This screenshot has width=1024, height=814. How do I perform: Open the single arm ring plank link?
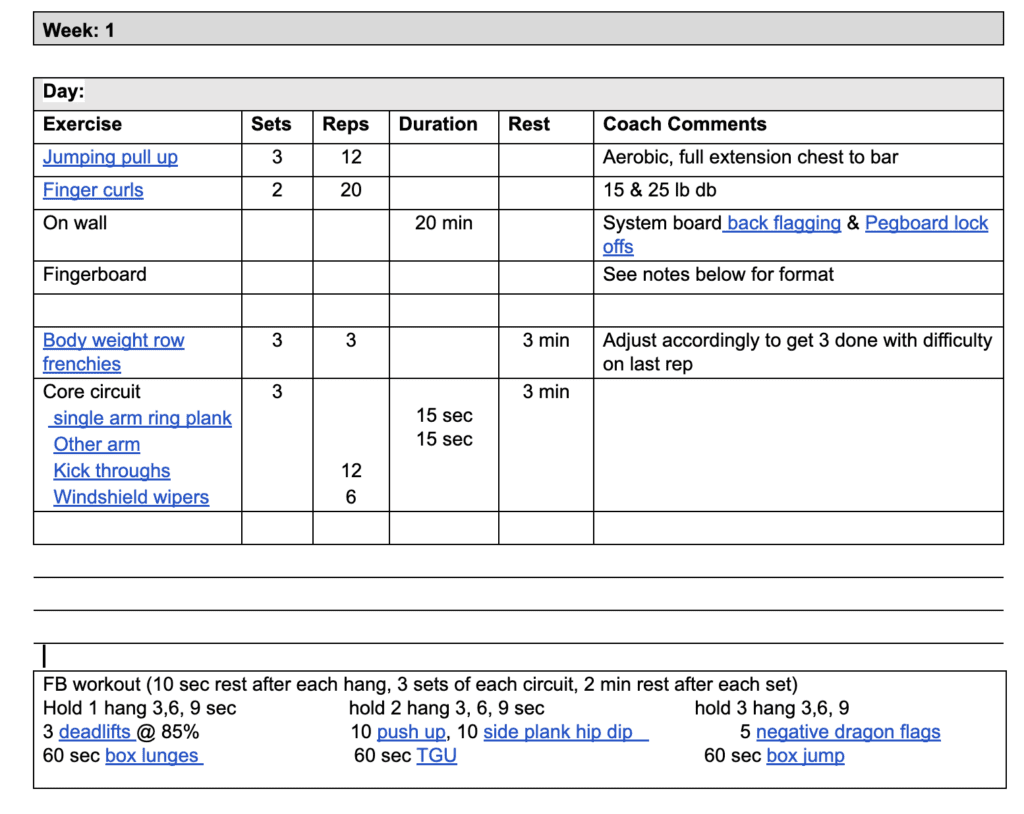[x=141, y=417]
